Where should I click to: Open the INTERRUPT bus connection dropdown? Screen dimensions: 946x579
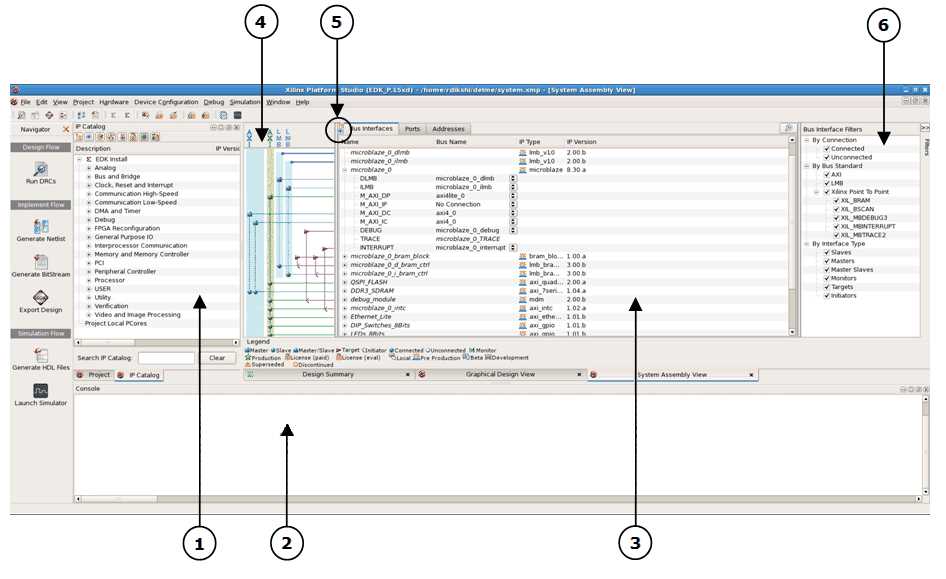pyautogui.click(x=513, y=248)
